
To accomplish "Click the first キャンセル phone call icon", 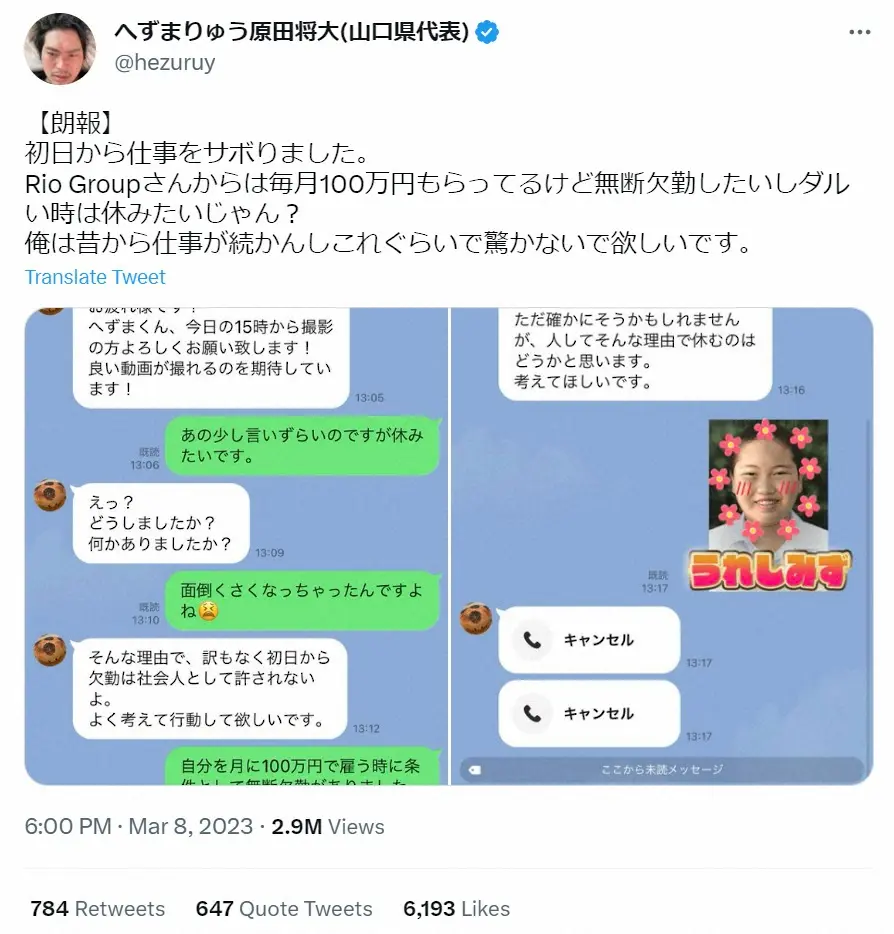I will point(532,640).
